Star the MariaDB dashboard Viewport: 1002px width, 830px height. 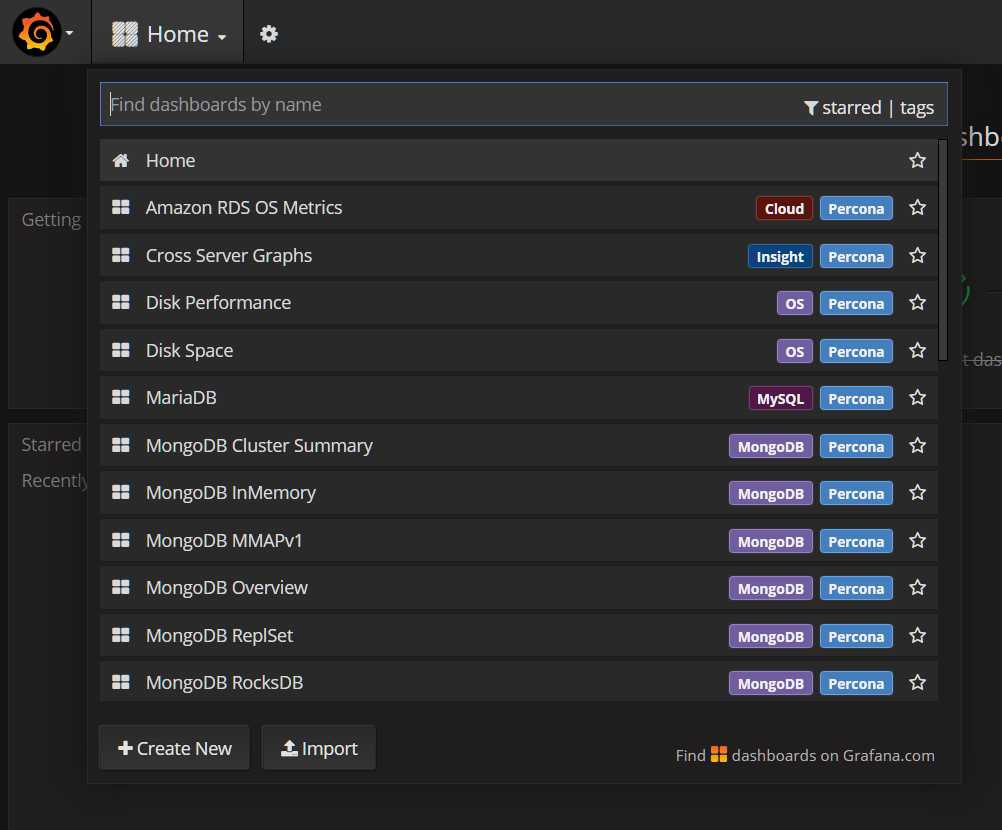pos(918,397)
